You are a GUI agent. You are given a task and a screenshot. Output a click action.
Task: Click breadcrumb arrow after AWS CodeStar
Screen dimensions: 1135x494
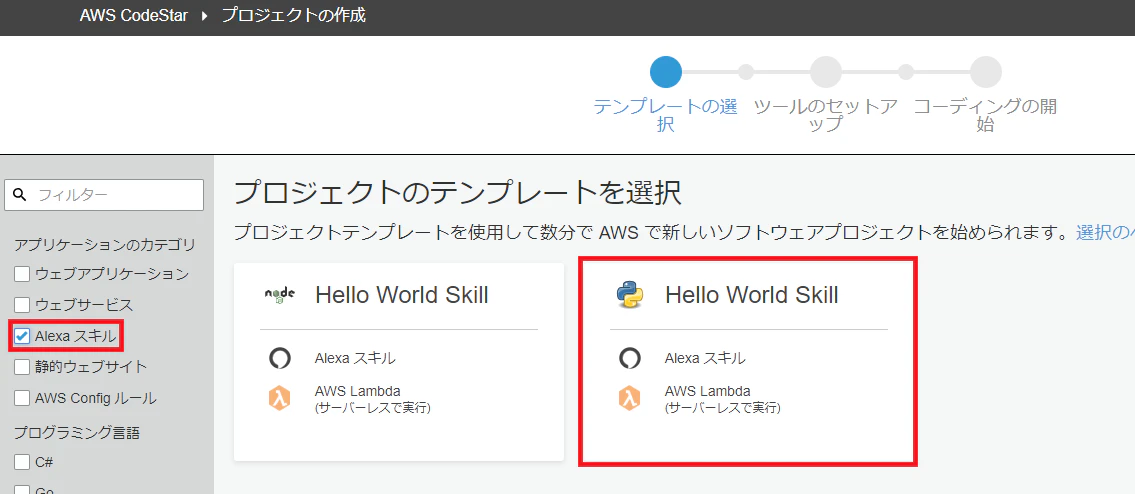point(204,16)
